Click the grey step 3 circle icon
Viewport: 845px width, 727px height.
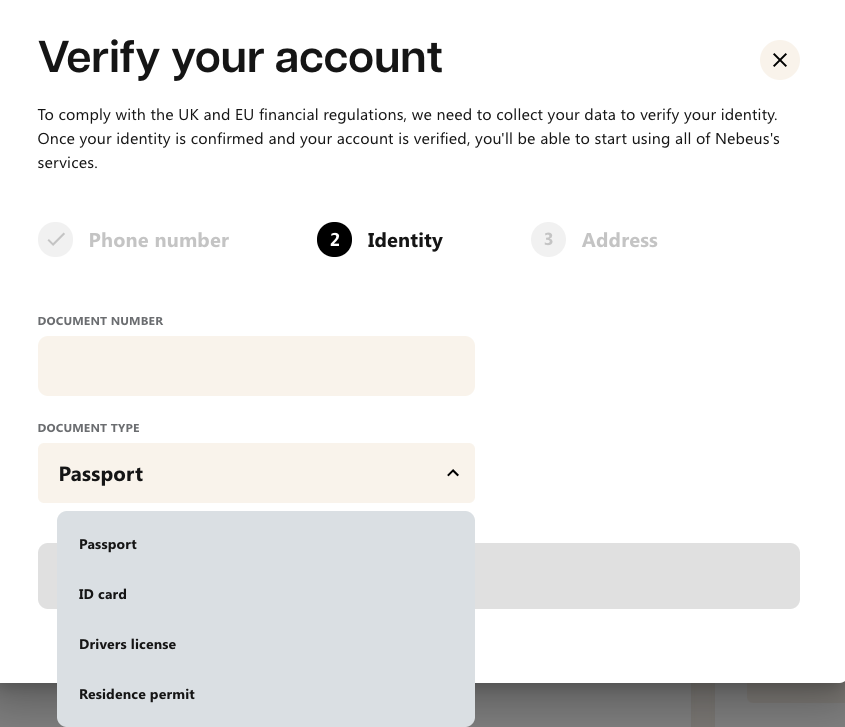point(548,239)
